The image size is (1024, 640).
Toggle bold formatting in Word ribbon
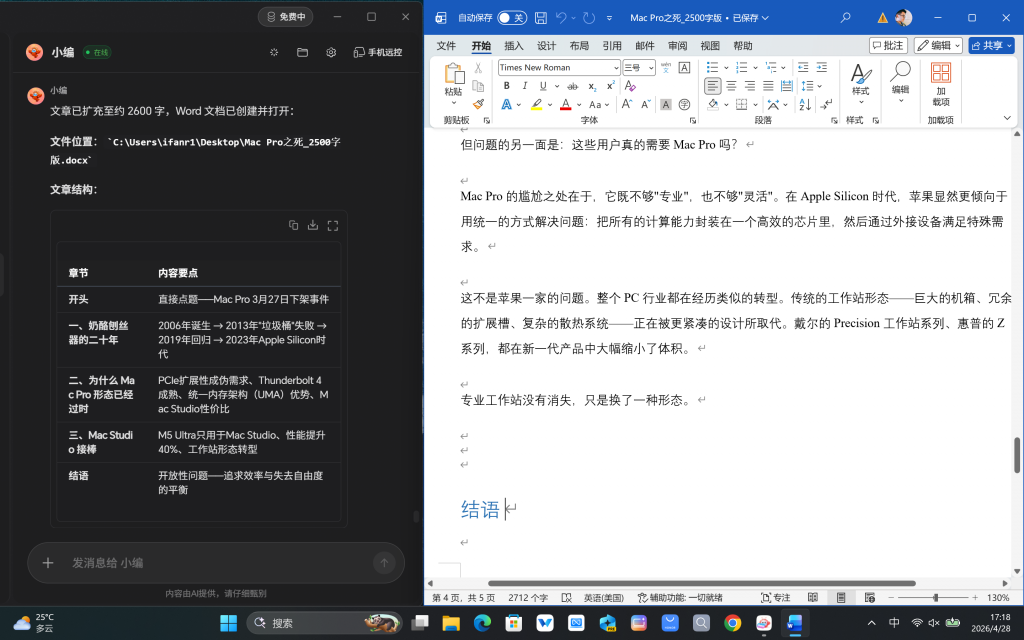[x=506, y=86]
